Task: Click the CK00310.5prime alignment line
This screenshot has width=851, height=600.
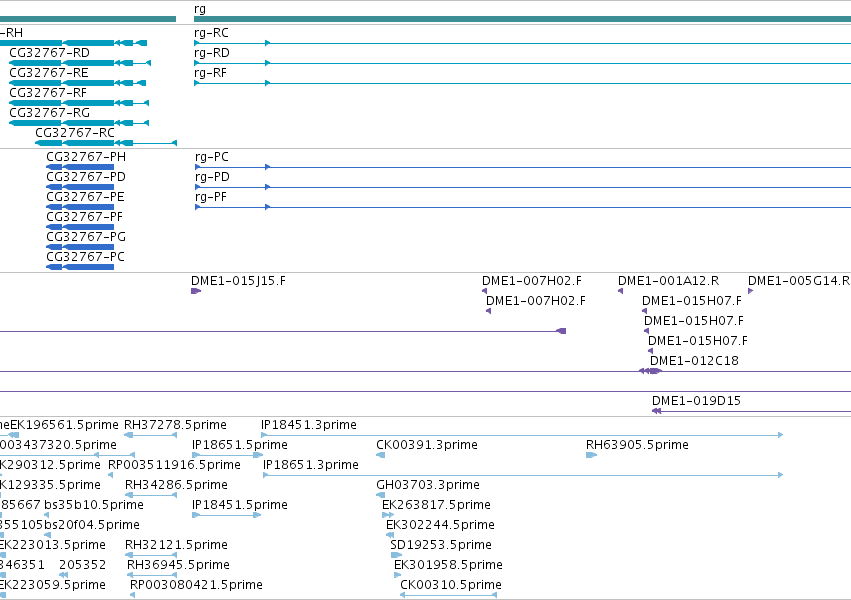Action: pyautogui.click(x=448, y=595)
